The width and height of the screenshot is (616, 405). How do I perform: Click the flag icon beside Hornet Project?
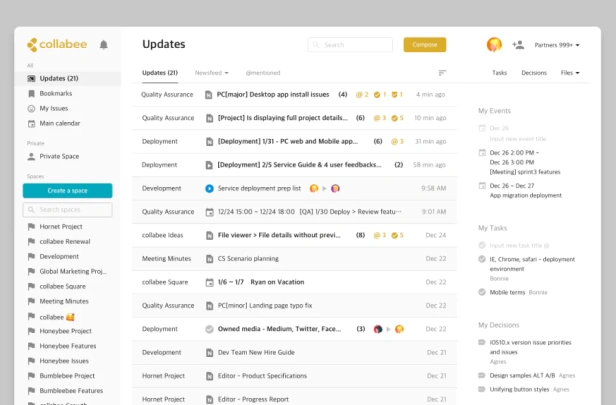(x=31, y=227)
